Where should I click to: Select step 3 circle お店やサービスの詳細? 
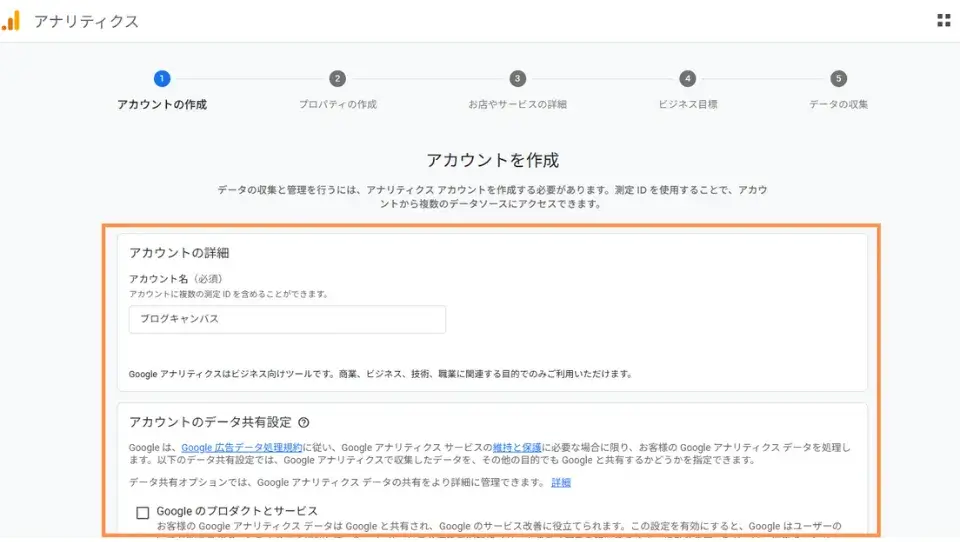click(x=517, y=78)
